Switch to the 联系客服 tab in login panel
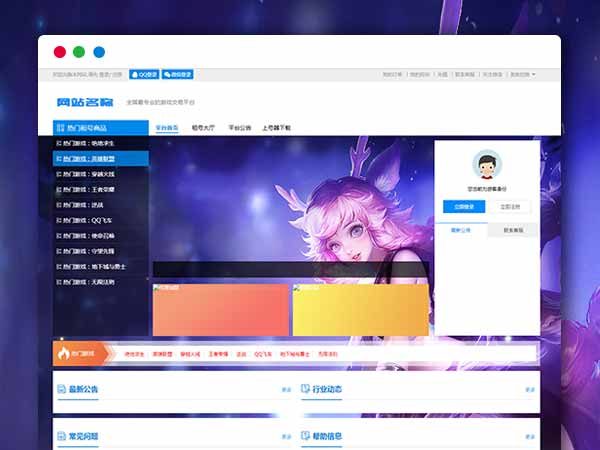Image resolution: width=600 pixels, height=450 pixels. coord(514,229)
